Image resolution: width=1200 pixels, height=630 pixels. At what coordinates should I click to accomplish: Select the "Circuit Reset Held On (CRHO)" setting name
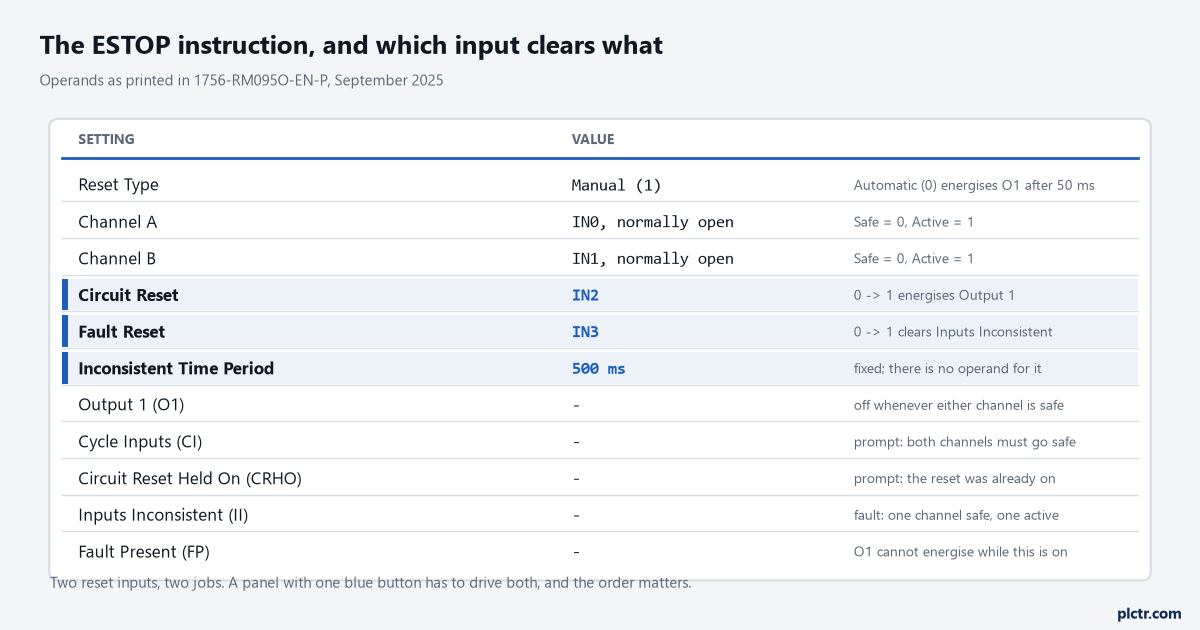coord(190,478)
